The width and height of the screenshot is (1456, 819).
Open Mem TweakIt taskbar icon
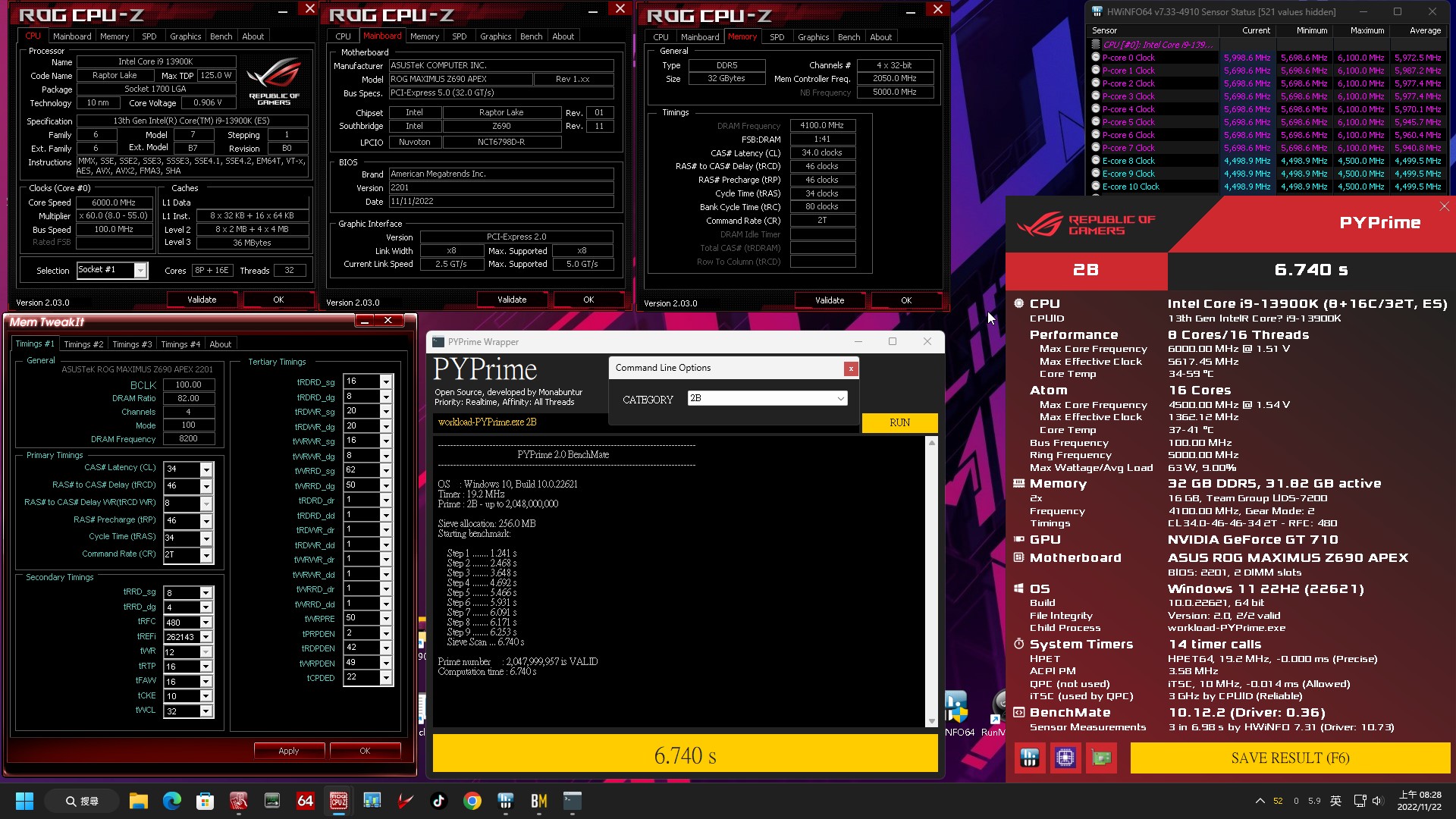coord(238,801)
